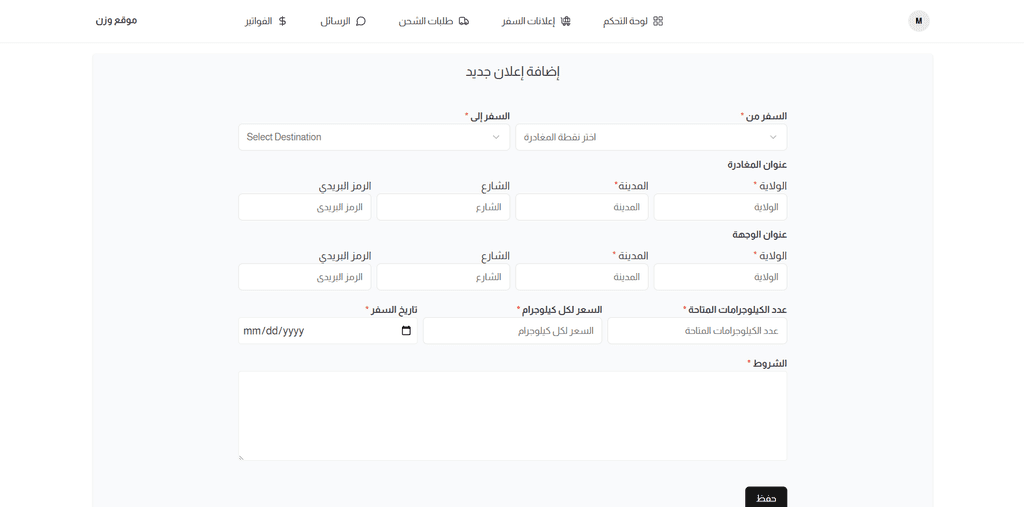Click departure الشارع input field
The image size is (1024, 507).
point(443,207)
